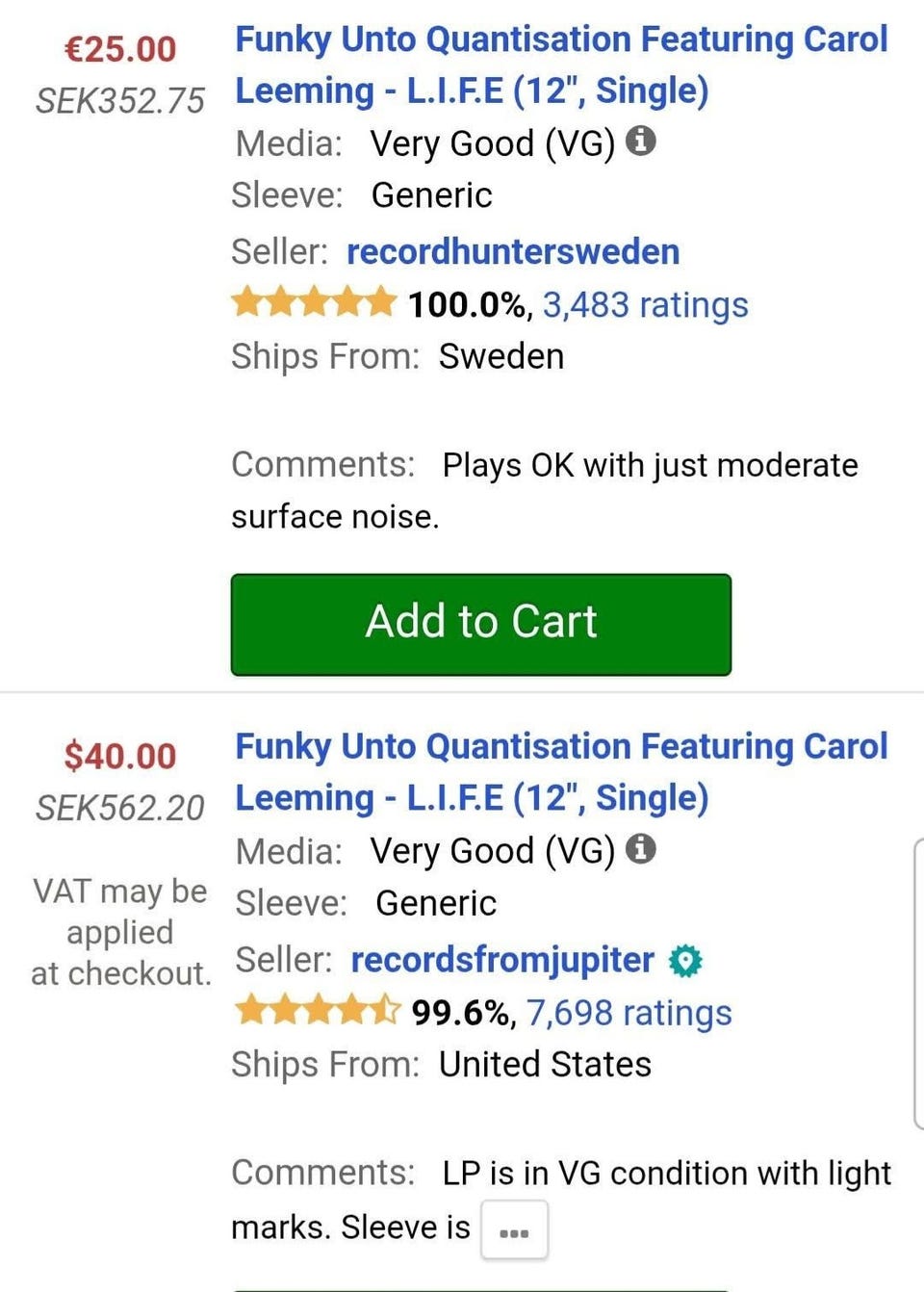Click the €25.00 price
The width and height of the screenshot is (924, 1292).
pos(120,49)
